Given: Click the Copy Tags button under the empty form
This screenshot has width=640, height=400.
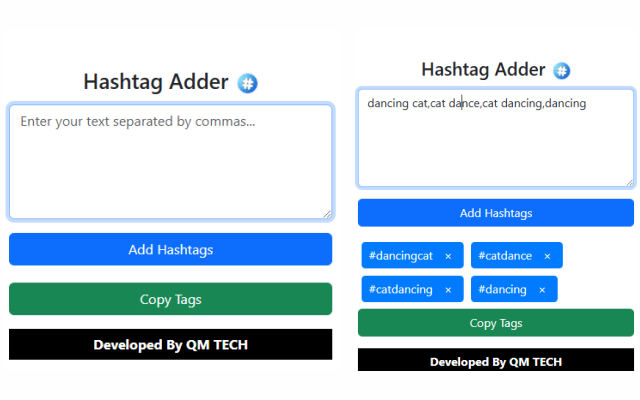Looking at the screenshot, I should coord(170,299).
